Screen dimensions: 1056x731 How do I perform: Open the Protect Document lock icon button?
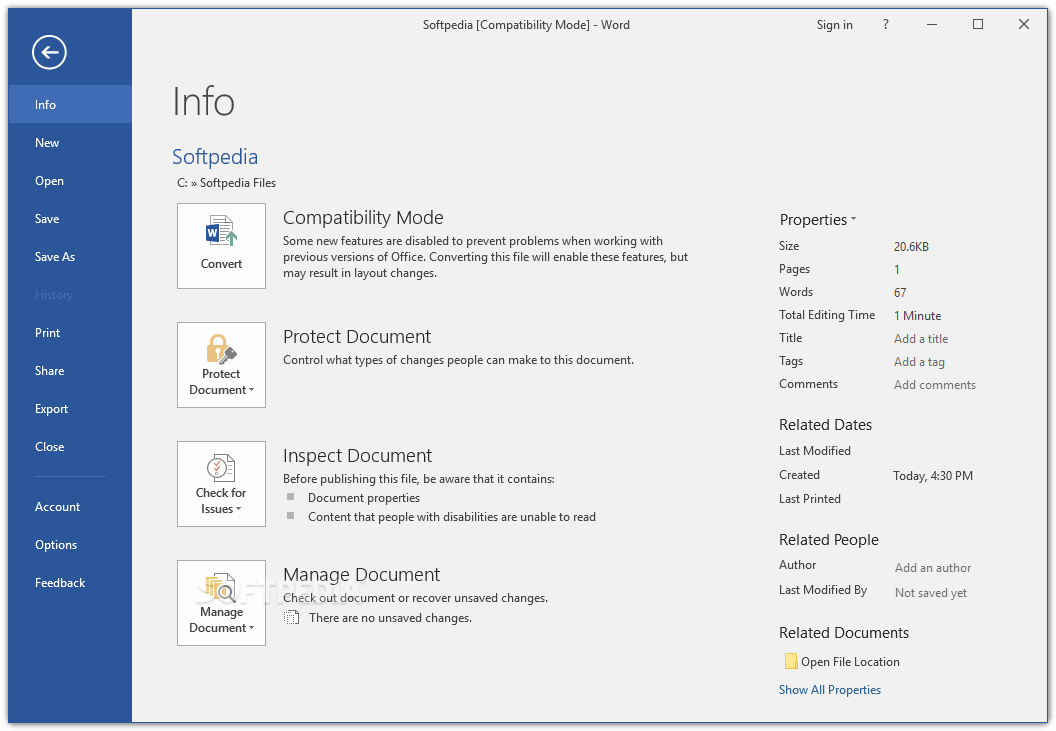(x=221, y=364)
